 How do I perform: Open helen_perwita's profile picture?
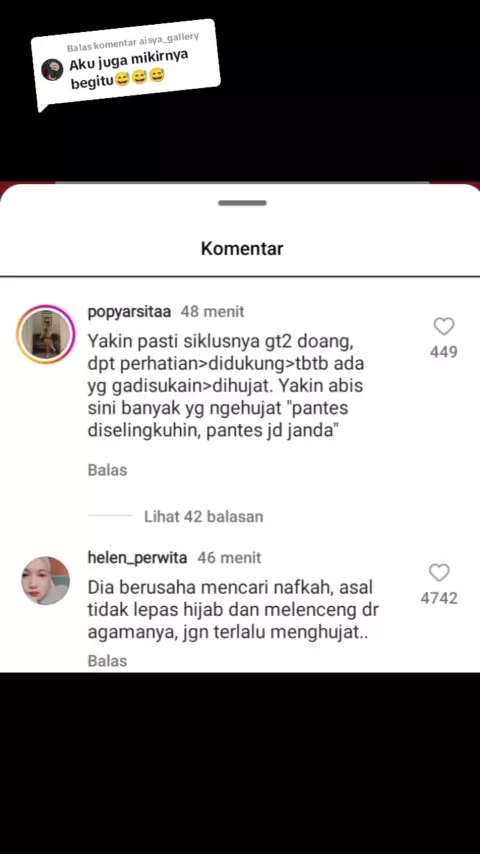pyautogui.click(x=45, y=581)
